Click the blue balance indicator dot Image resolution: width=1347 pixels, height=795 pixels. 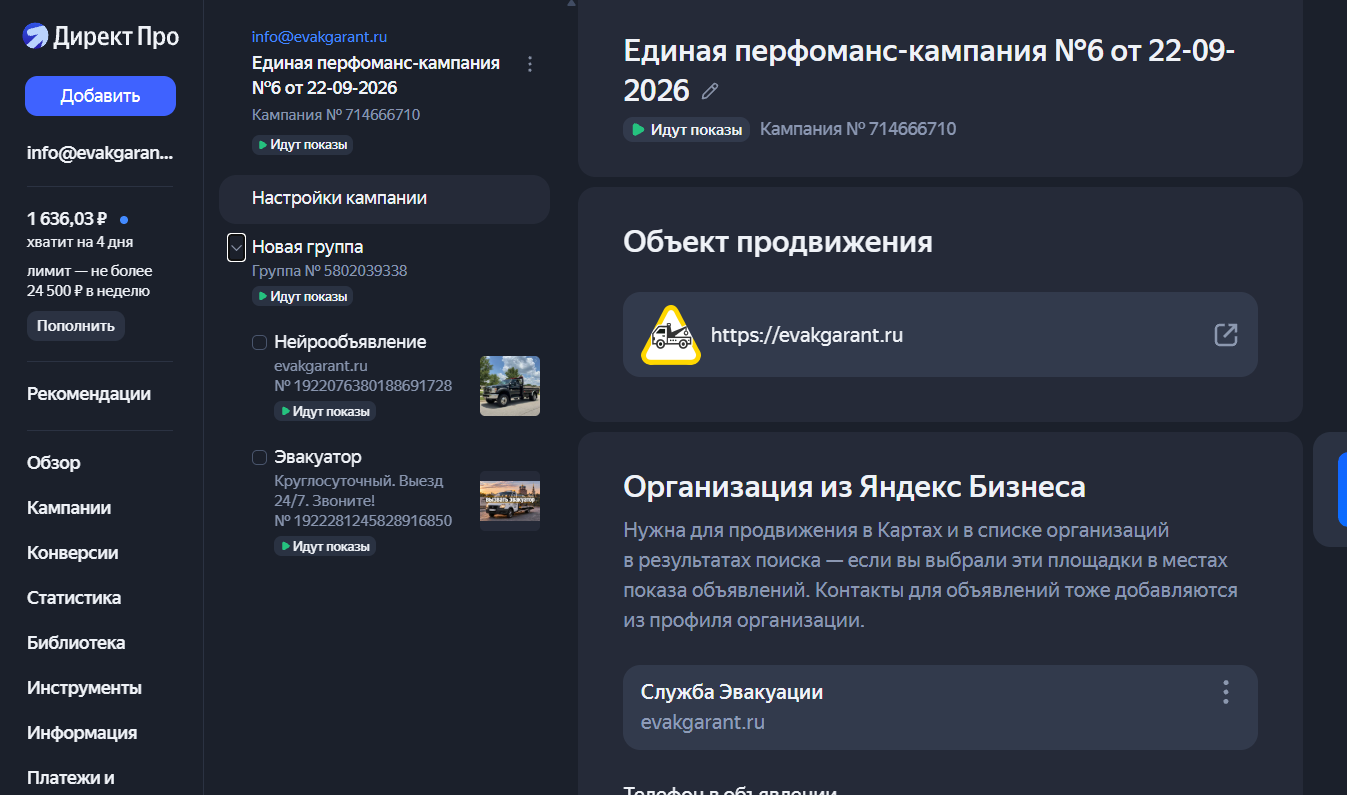click(x=124, y=219)
